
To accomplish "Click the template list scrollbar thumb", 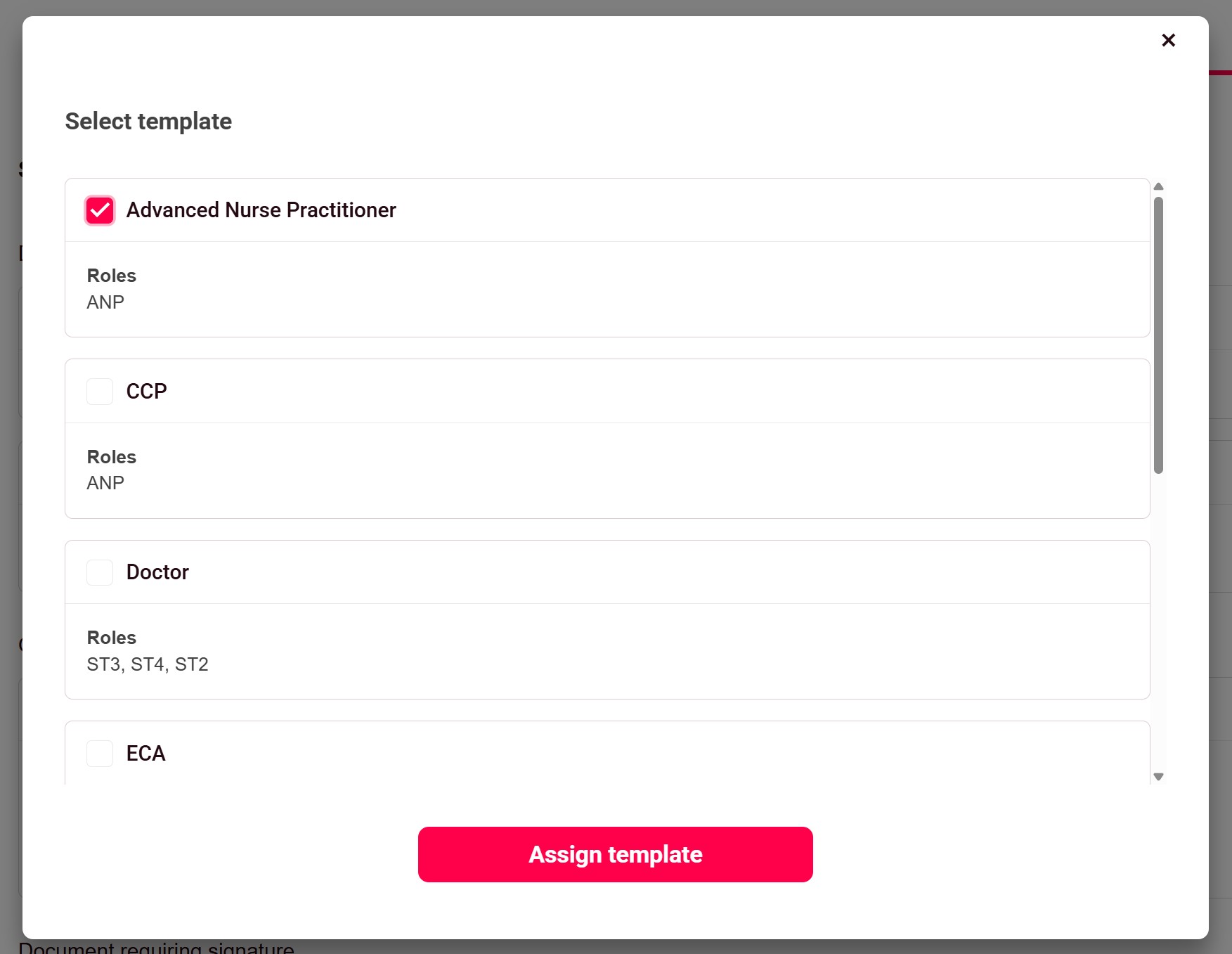I will point(1158,334).
